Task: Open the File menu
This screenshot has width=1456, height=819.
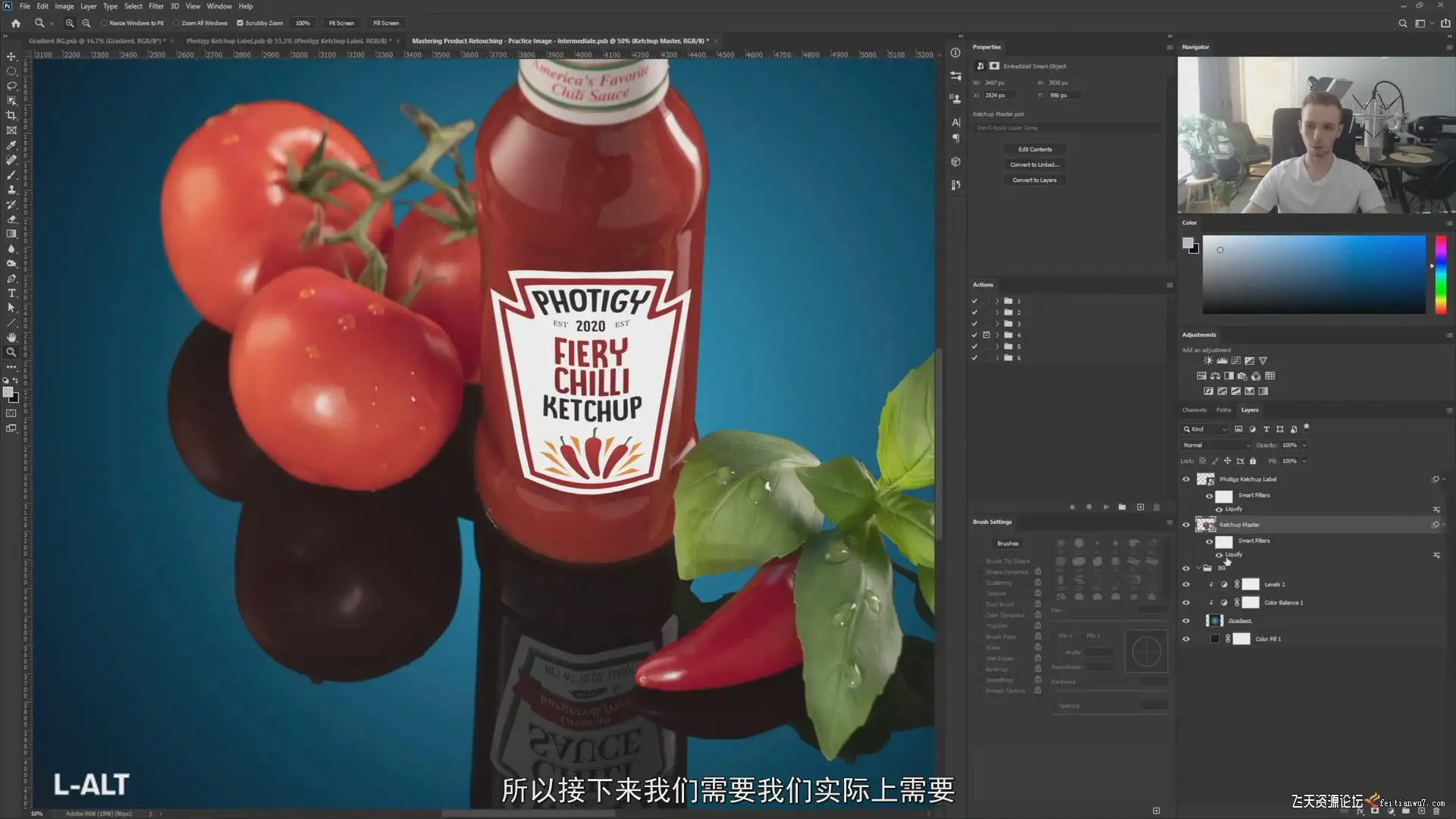Action: [x=25, y=6]
